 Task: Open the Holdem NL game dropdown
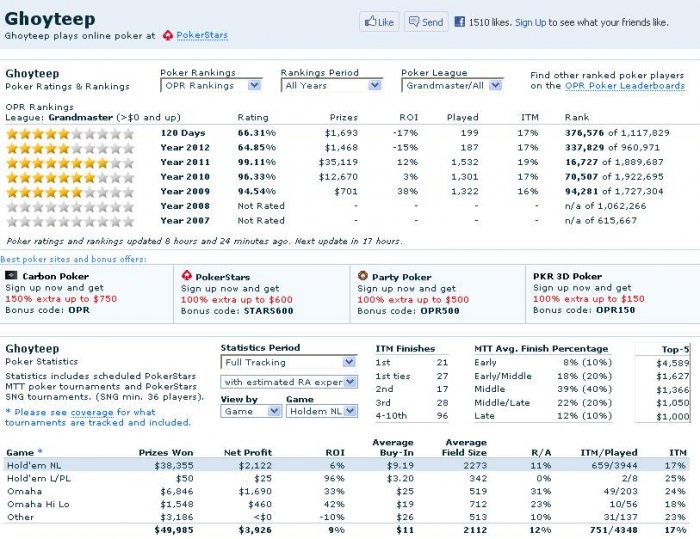(x=322, y=411)
